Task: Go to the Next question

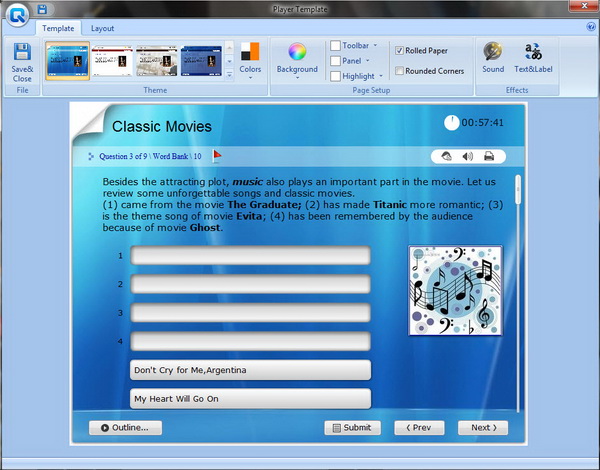Action: click(483, 427)
